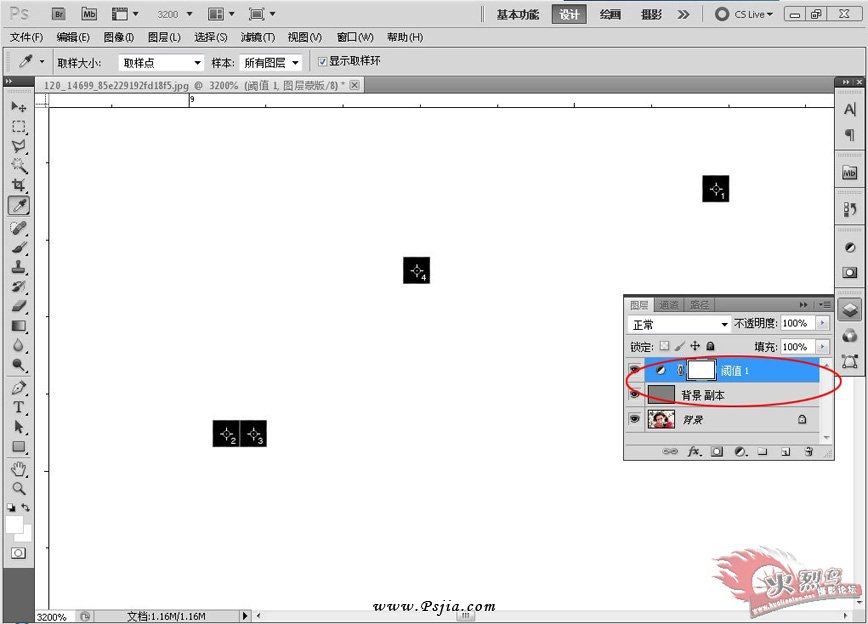Open the 滤镜(T) menu
Image resolution: width=868 pixels, height=624 pixels.
pyautogui.click(x=258, y=37)
